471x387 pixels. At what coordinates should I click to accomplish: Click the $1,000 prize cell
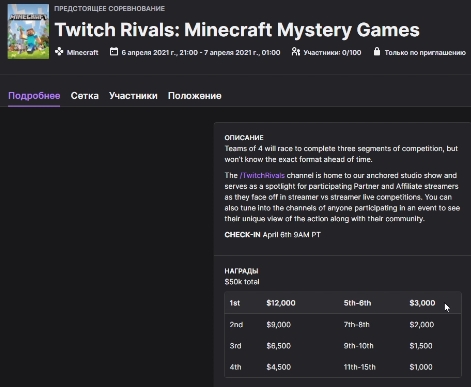[421, 367]
